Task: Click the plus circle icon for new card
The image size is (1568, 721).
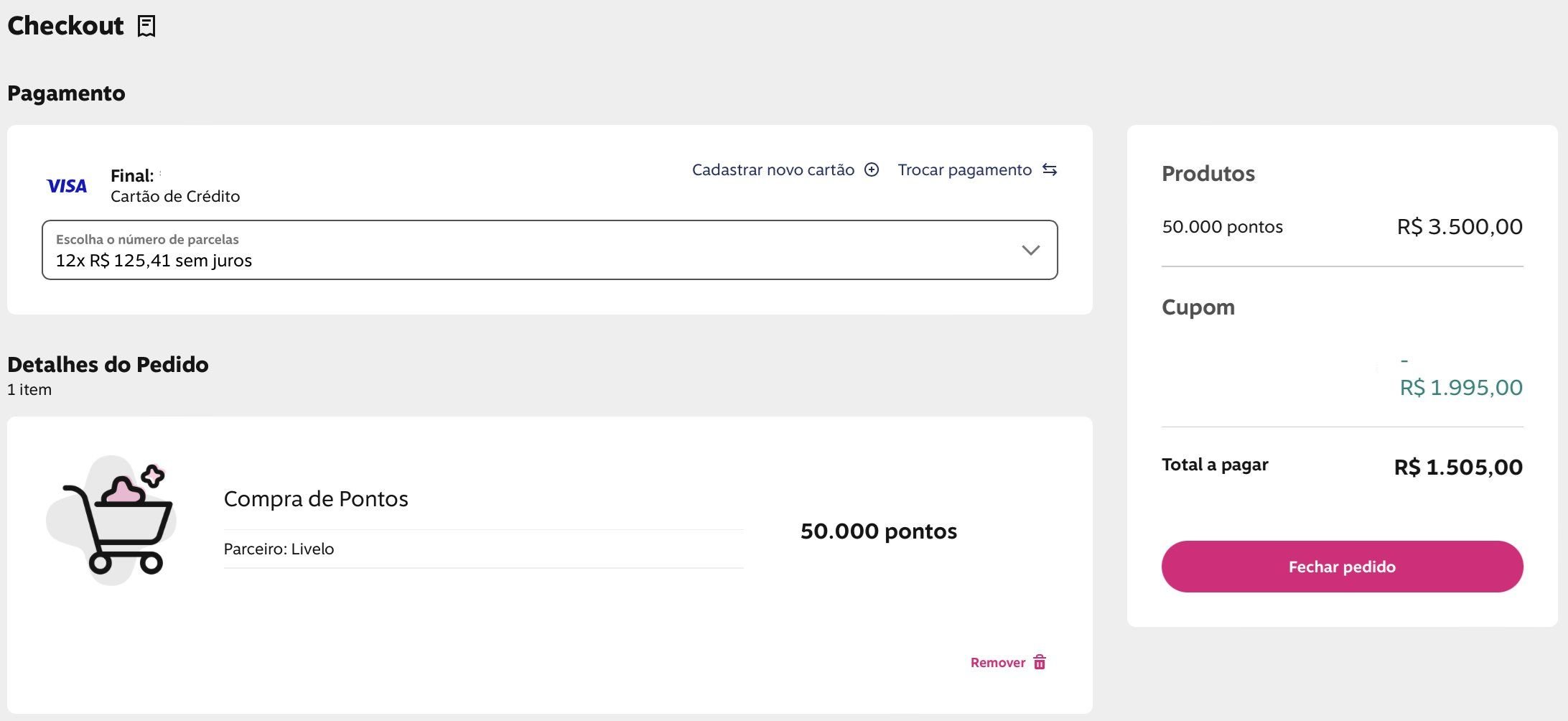Action: 872,169
